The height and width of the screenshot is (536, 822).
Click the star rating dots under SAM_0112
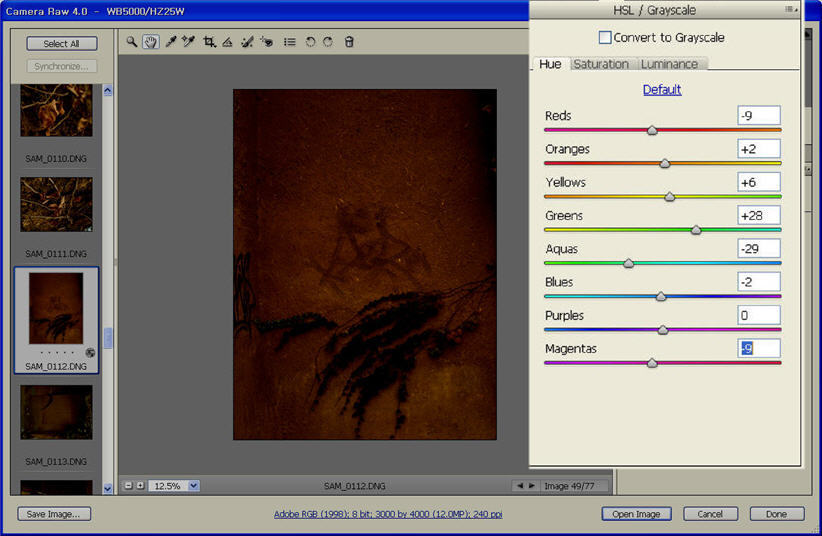coord(57,352)
